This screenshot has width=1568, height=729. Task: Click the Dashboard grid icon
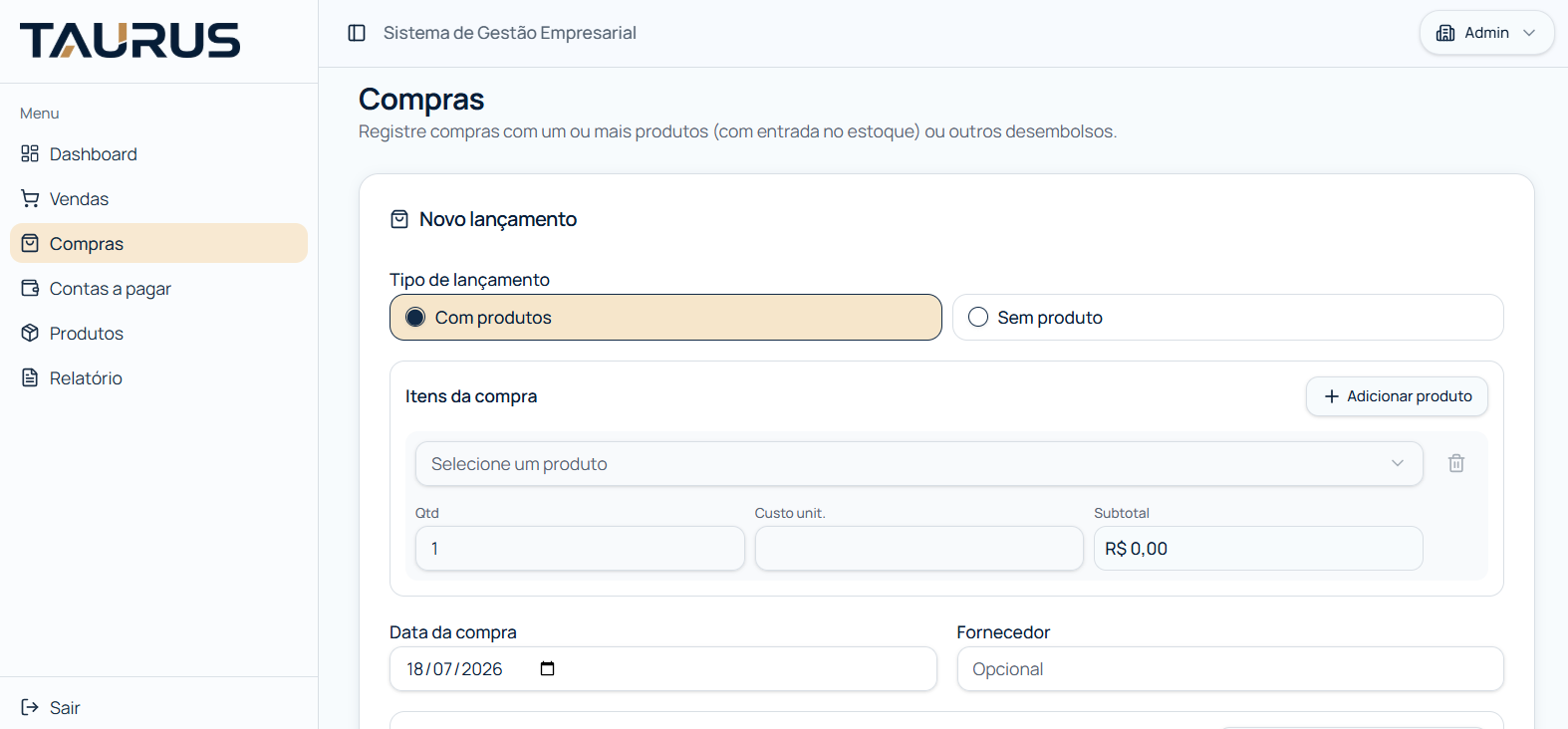pyautogui.click(x=30, y=153)
